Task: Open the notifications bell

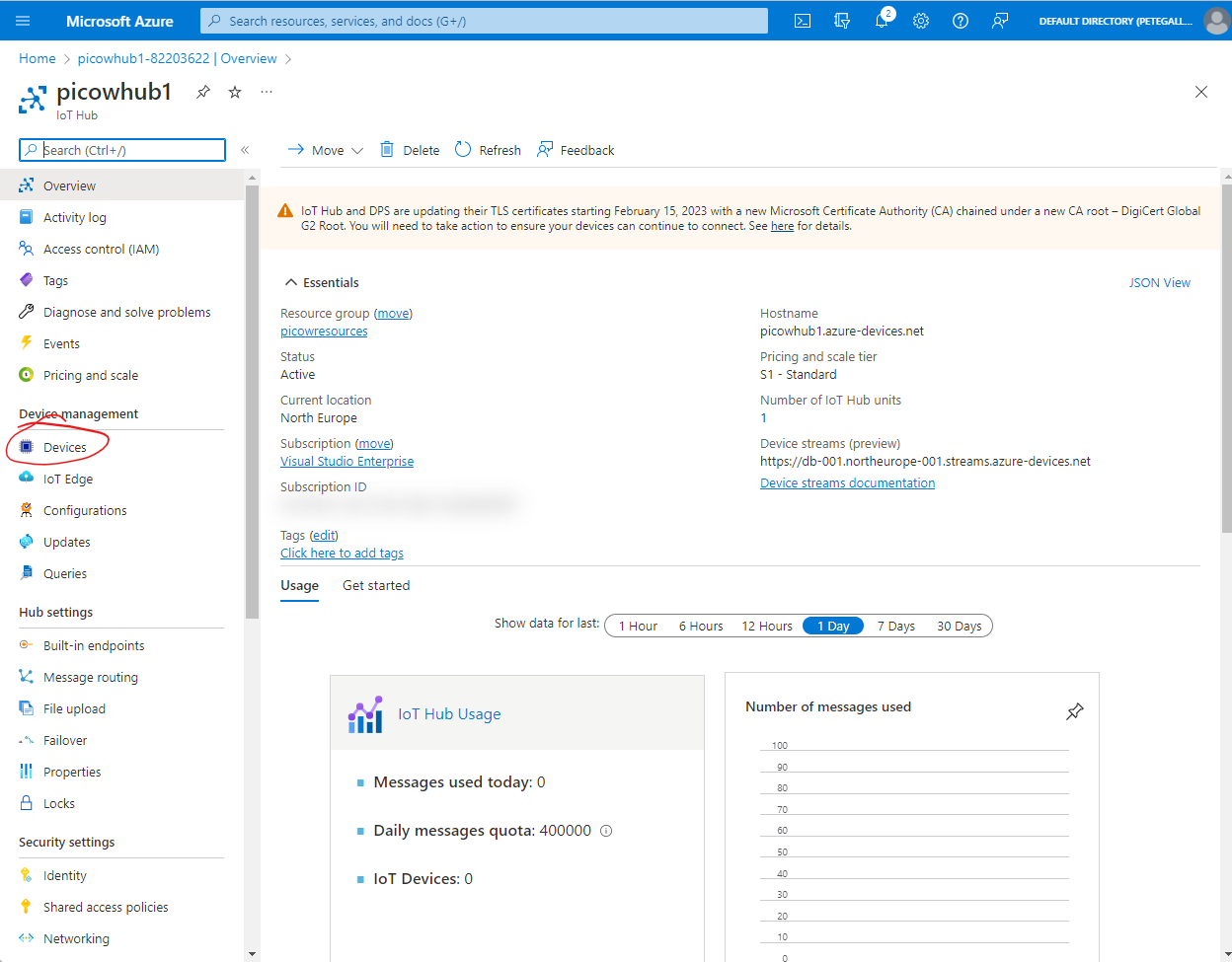Action: click(x=882, y=21)
